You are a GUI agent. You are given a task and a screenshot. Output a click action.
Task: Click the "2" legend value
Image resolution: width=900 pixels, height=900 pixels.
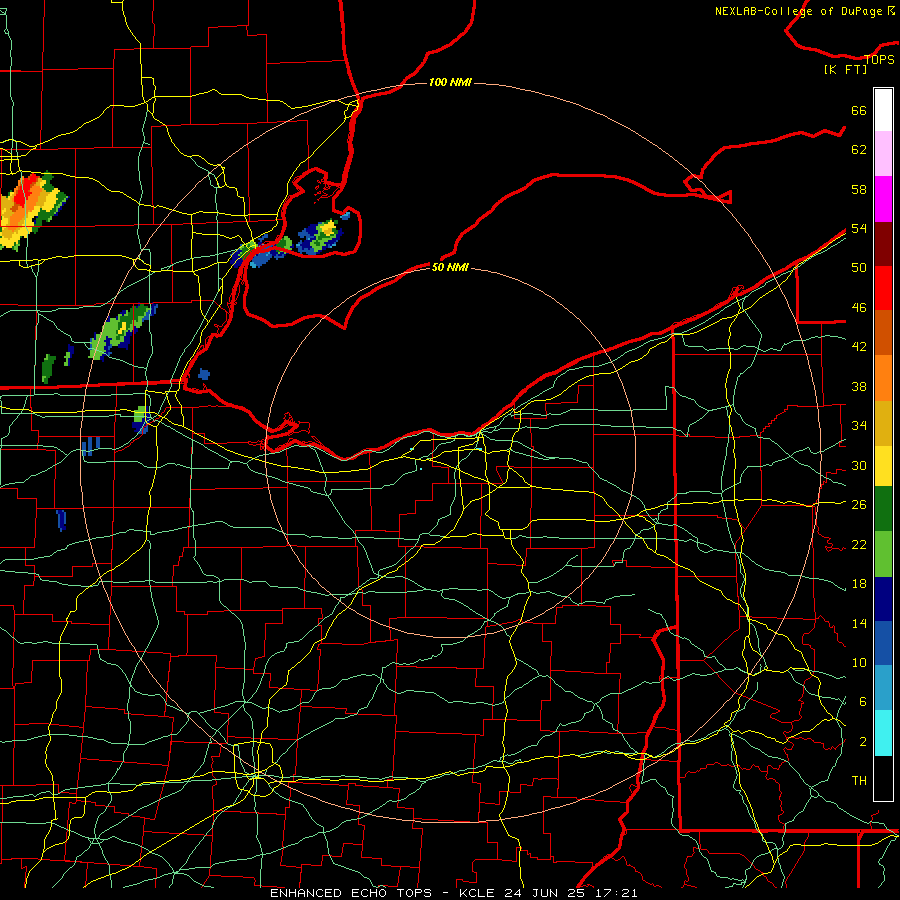point(863,742)
